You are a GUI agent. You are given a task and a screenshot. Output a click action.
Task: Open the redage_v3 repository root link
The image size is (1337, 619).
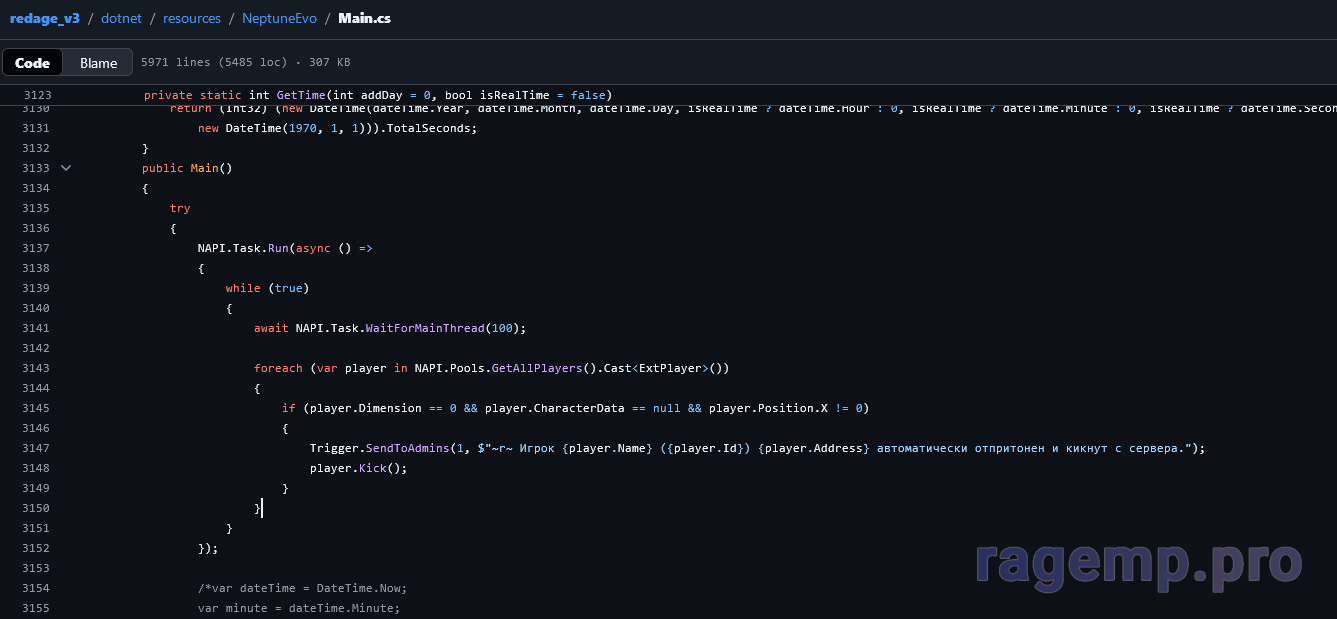(x=44, y=18)
